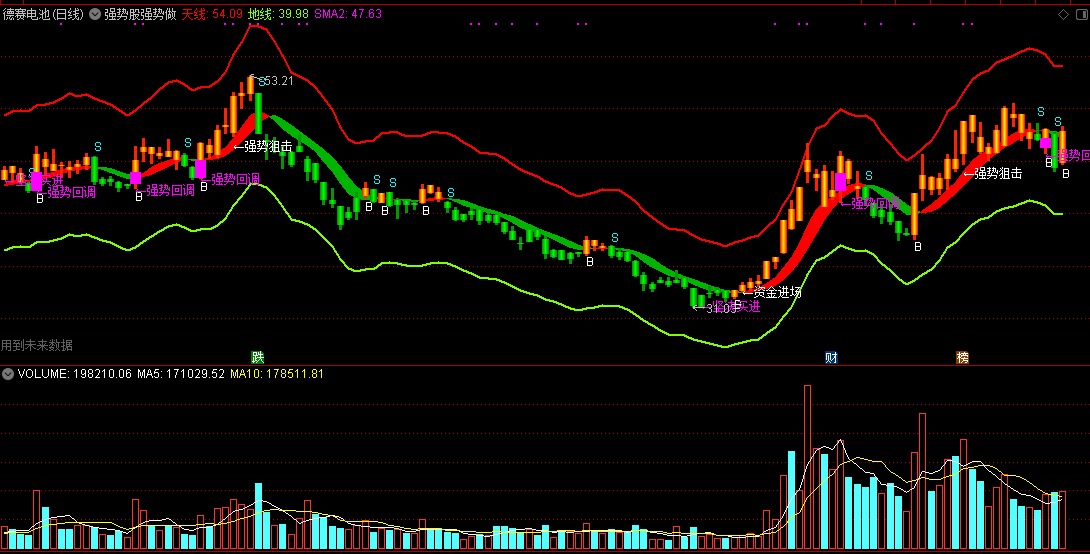Select the 强势股强势做 indicator name

140,14
